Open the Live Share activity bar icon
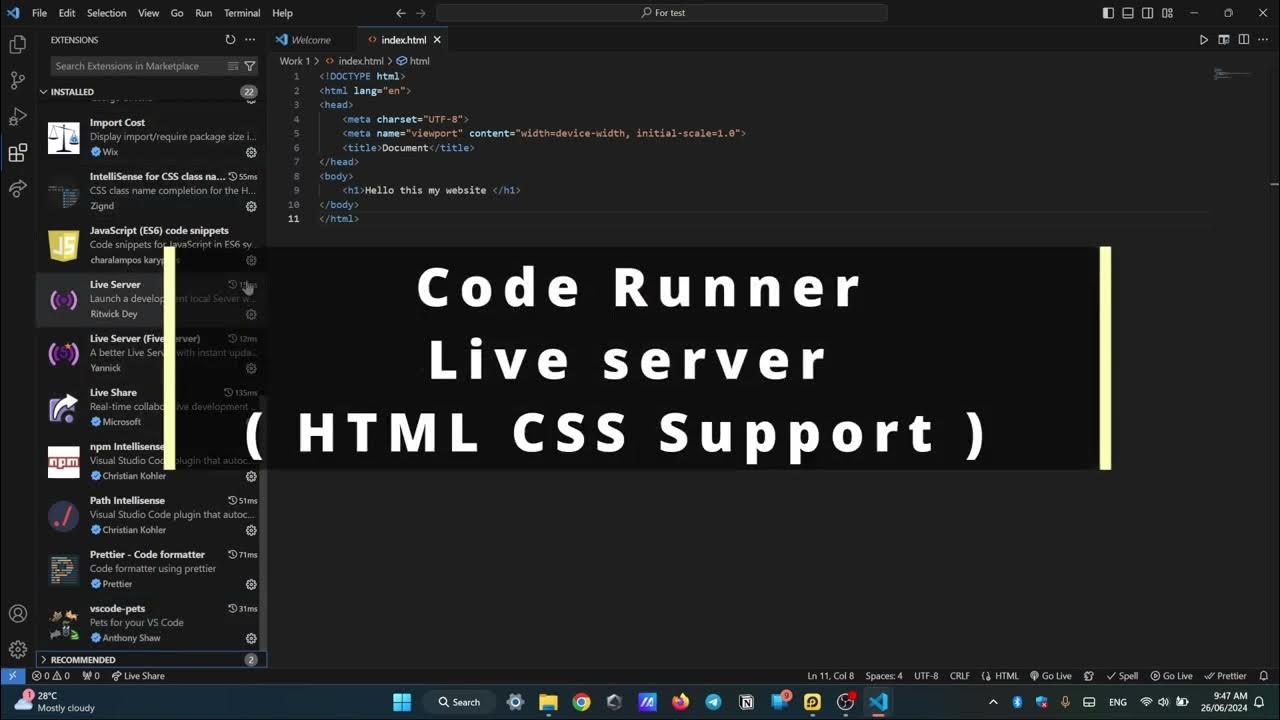The width and height of the screenshot is (1280, 720). (x=17, y=188)
